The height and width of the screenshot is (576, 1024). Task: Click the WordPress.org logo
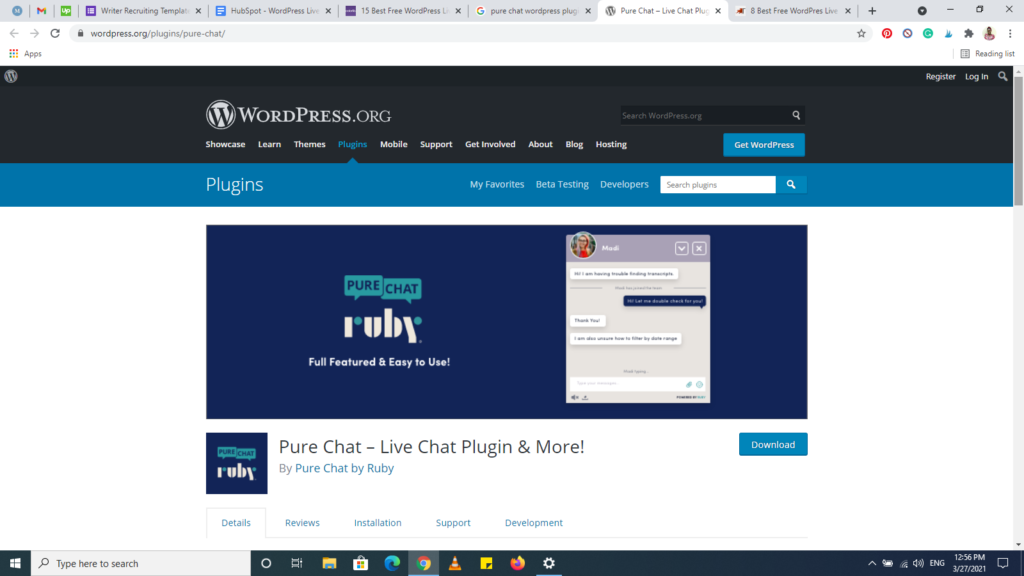[x=298, y=115]
